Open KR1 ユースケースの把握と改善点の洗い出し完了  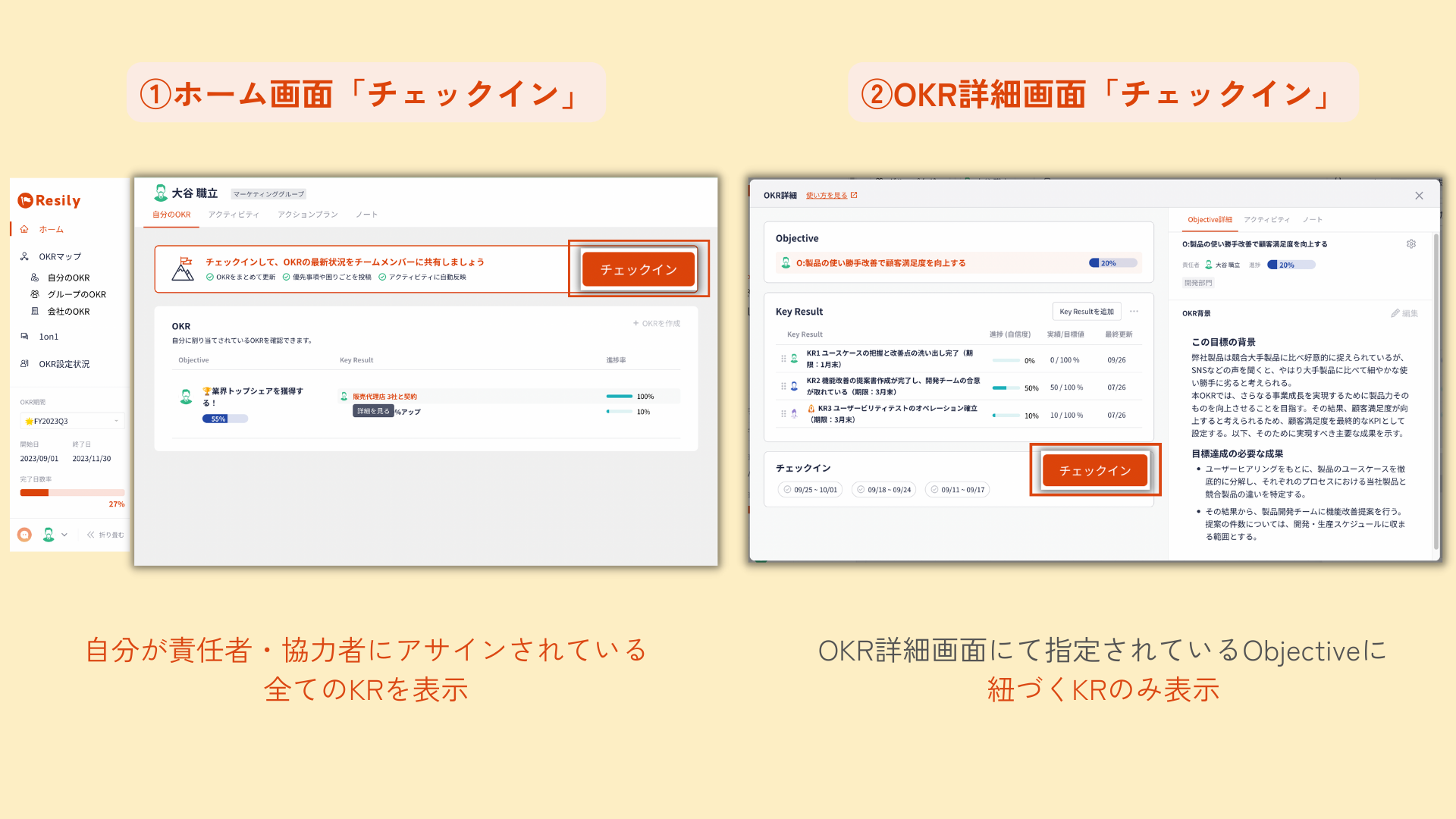(889, 359)
